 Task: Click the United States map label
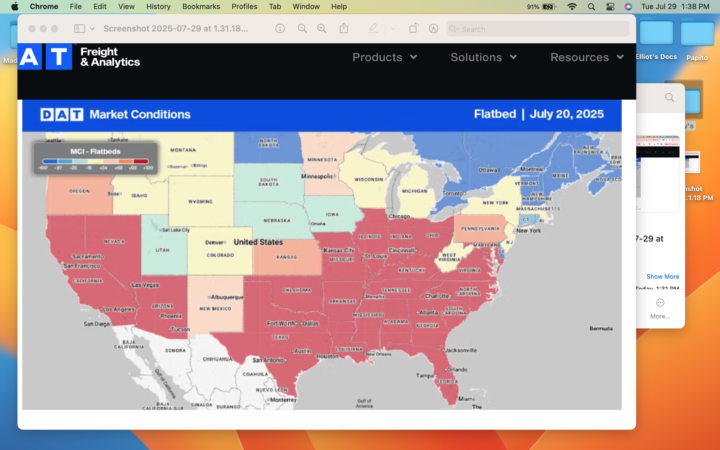[258, 242]
